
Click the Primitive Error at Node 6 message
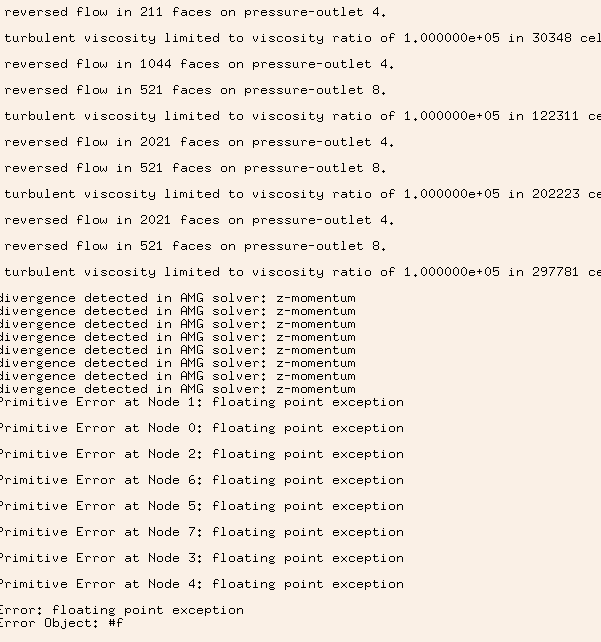[201, 480]
